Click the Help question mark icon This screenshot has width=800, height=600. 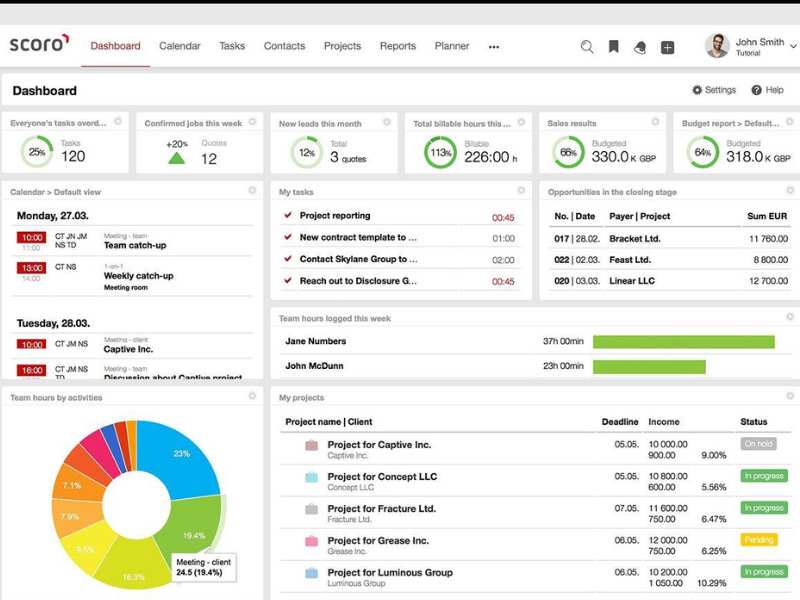click(756, 90)
